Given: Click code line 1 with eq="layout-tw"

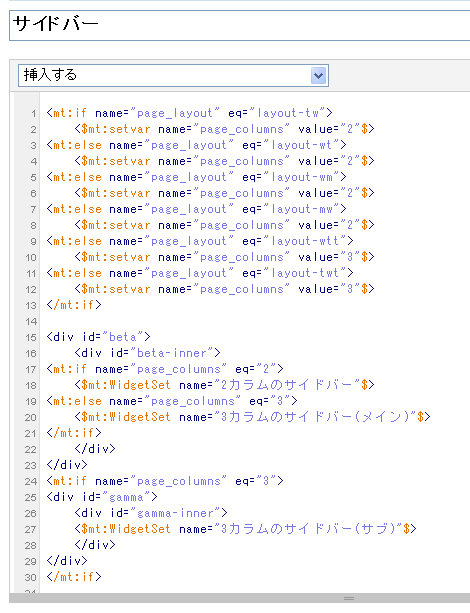Looking at the screenshot, I should pyautogui.click(x=189, y=113).
